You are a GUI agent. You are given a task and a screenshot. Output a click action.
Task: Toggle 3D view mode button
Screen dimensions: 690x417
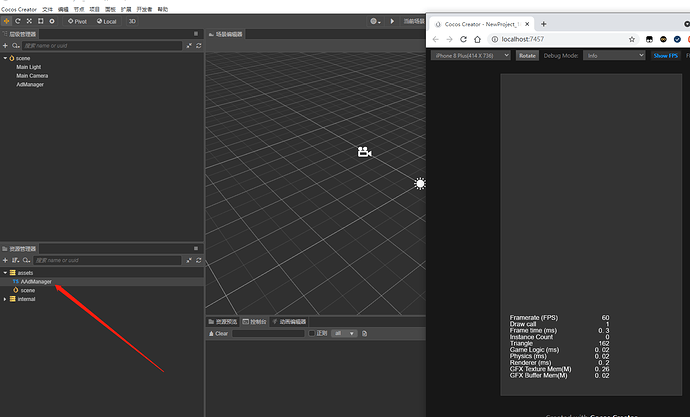132,21
